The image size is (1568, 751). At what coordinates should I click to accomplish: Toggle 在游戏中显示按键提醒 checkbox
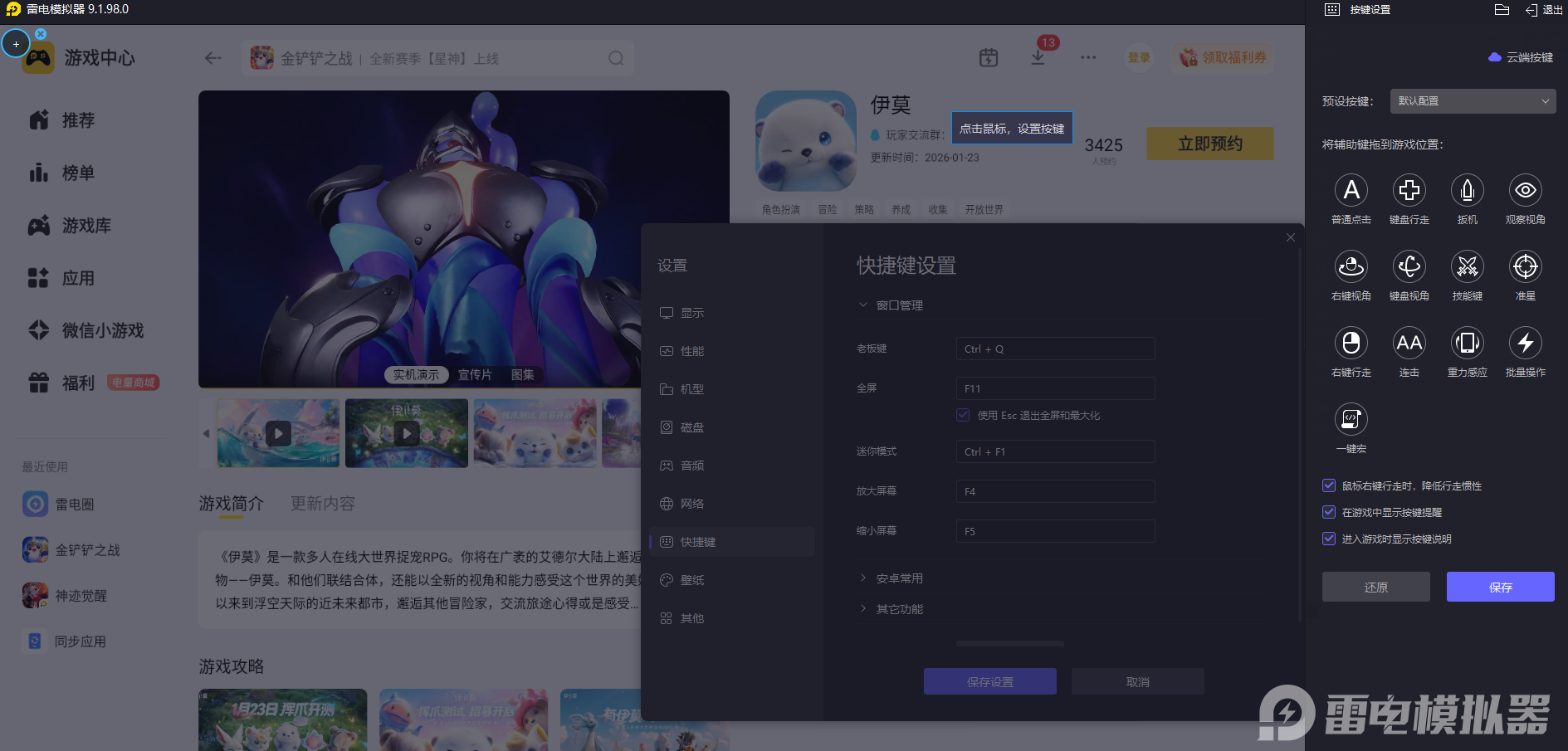(1329, 512)
